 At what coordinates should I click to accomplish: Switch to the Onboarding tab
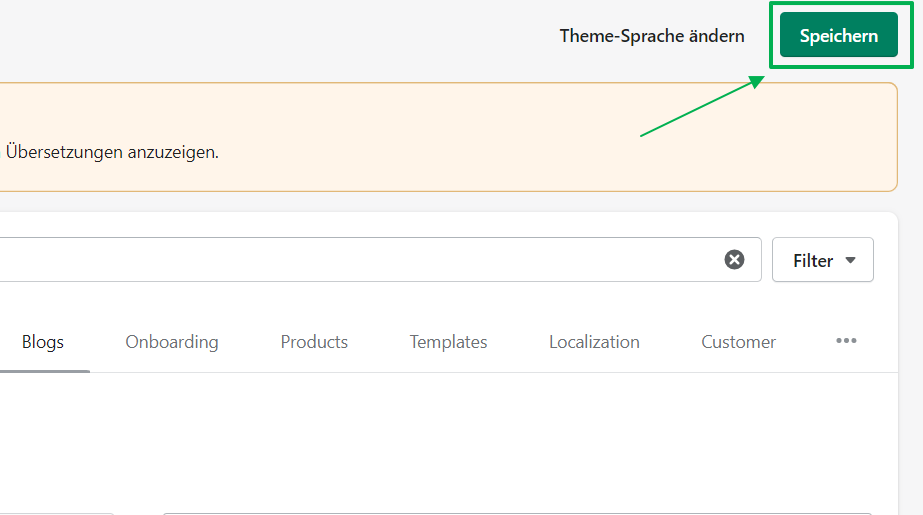pos(172,342)
